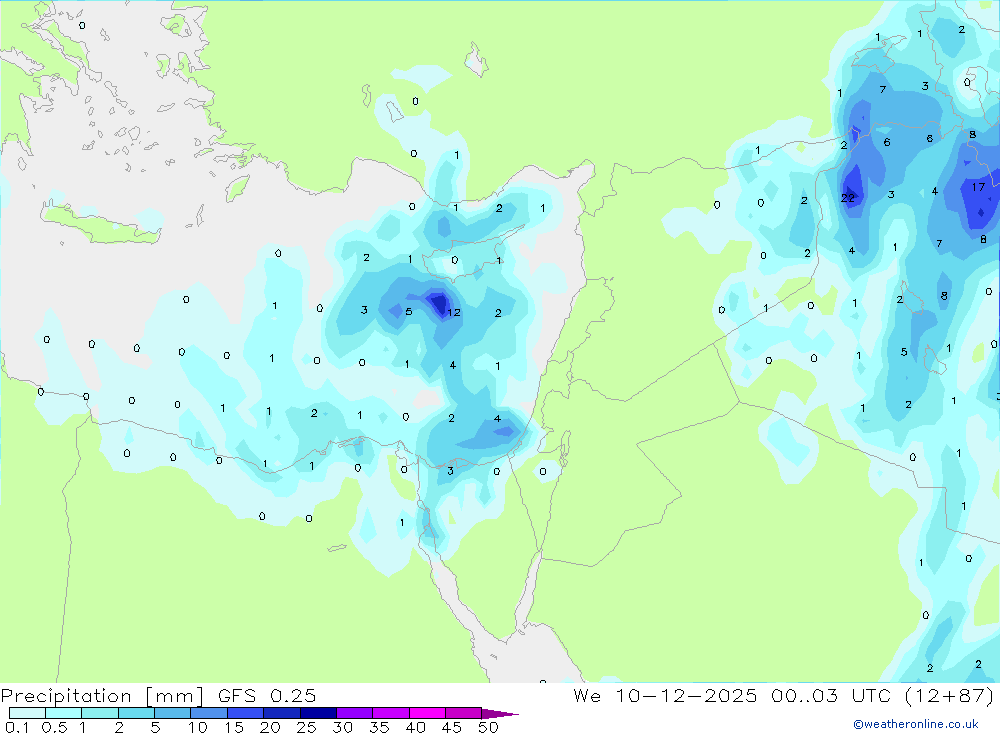Click the "30" legend scale label
The width and height of the screenshot is (1000, 733).
pyautogui.click(x=343, y=727)
